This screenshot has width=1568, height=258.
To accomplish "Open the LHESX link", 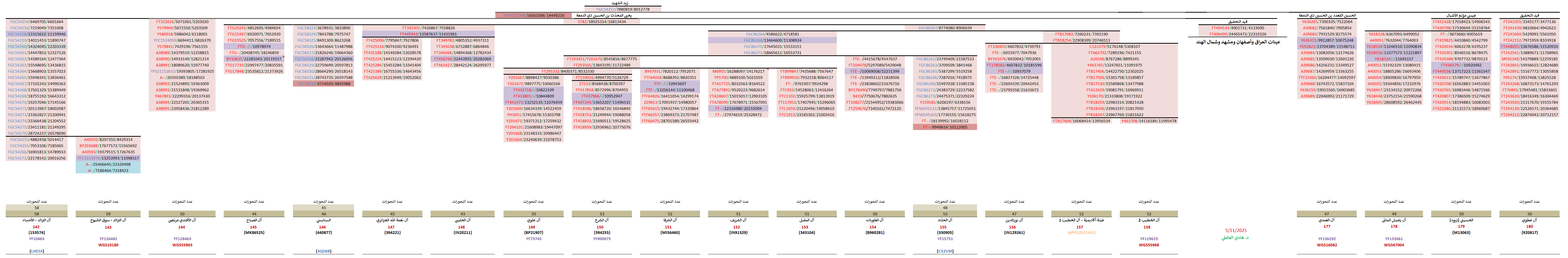I will click(36, 251).
